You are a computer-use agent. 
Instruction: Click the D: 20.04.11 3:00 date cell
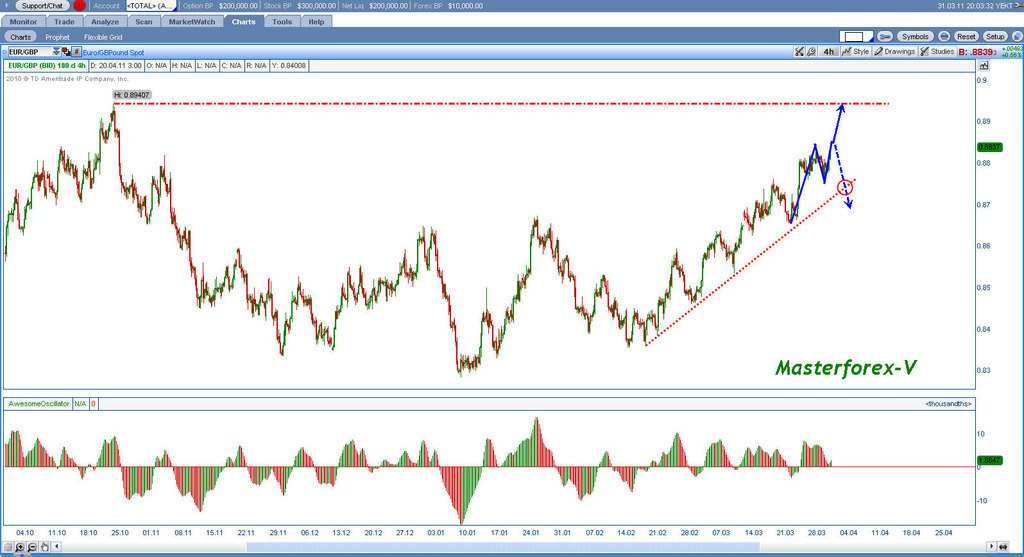[x=116, y=65]
